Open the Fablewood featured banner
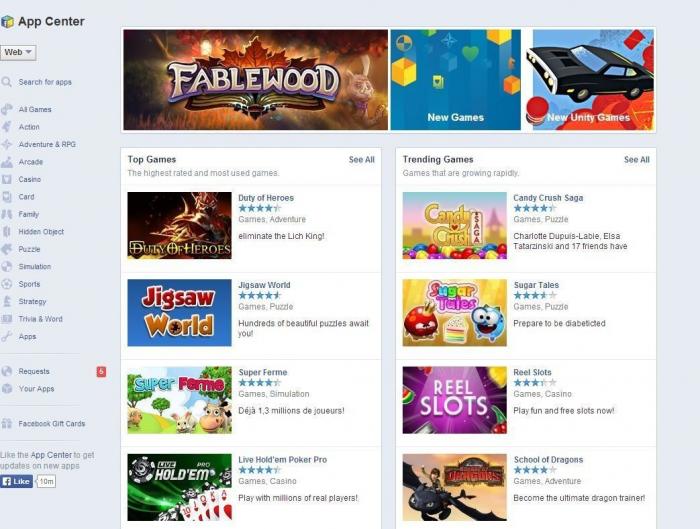The image size is (700, 529). pos(255,80)
